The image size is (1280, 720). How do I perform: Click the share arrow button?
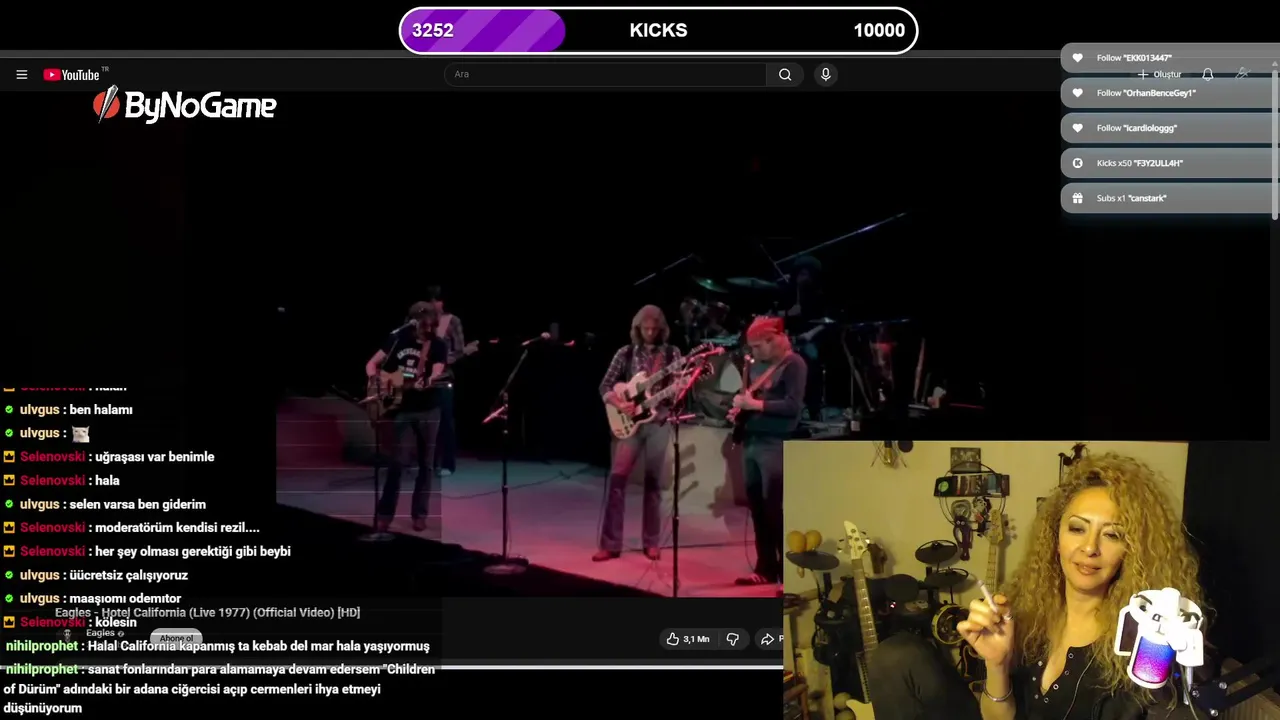point(768,639)
